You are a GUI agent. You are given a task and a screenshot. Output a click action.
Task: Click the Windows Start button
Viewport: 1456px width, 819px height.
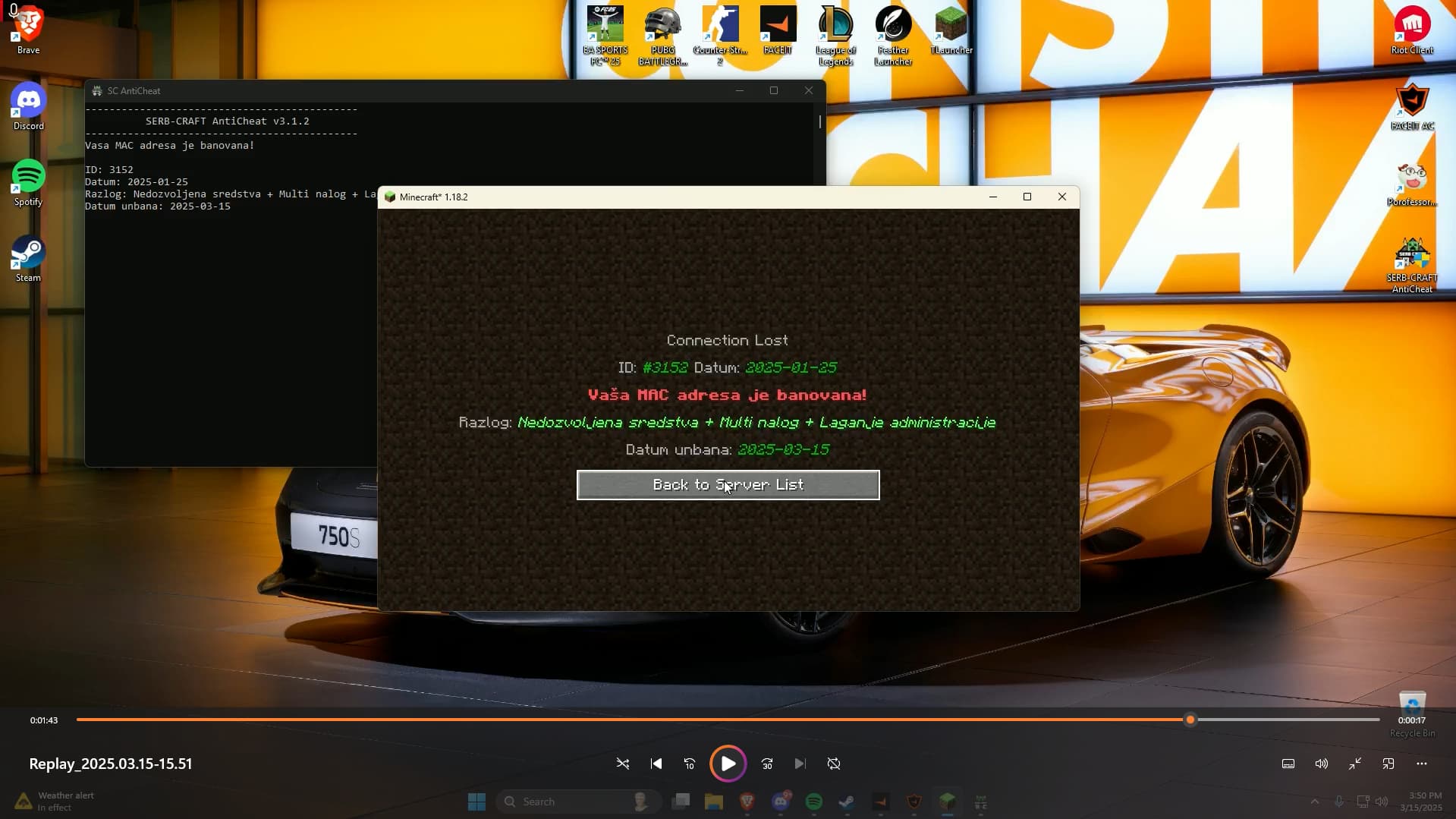(x=476, y=802)
